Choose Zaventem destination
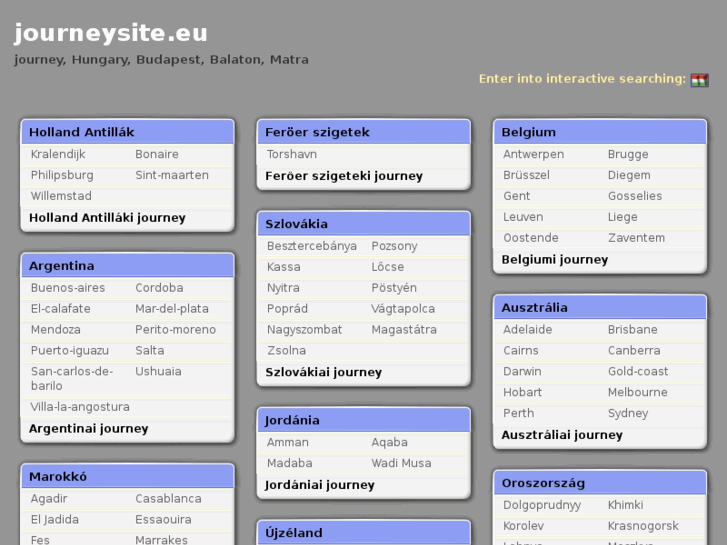 coord(637,237)
